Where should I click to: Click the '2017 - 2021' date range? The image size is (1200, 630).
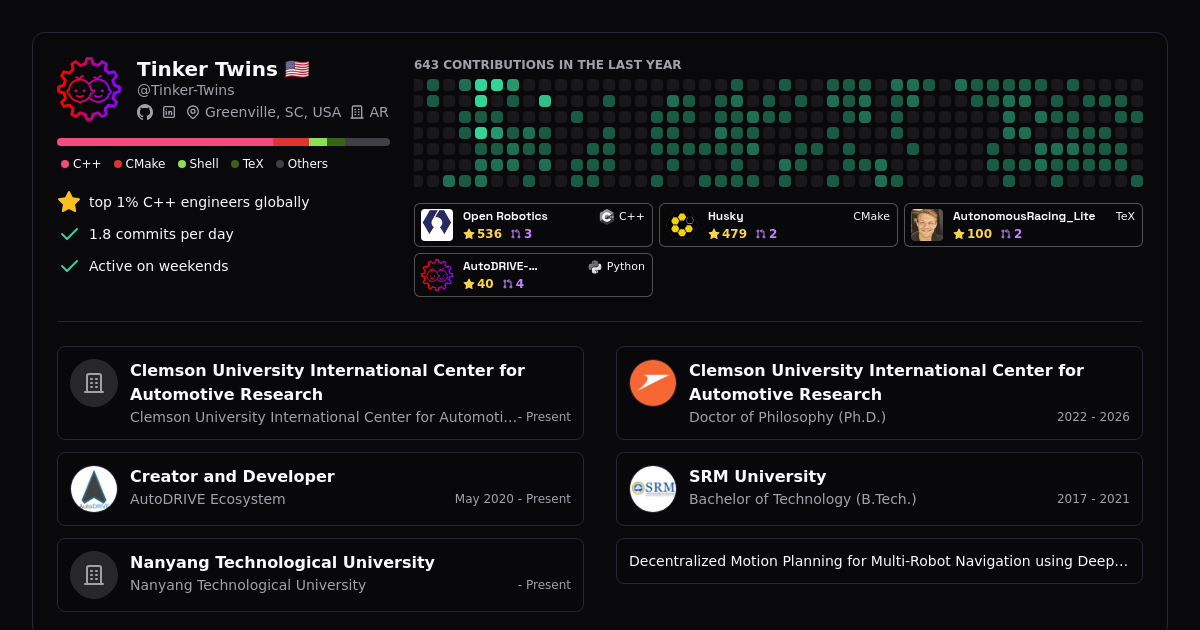pos(1093,499)
